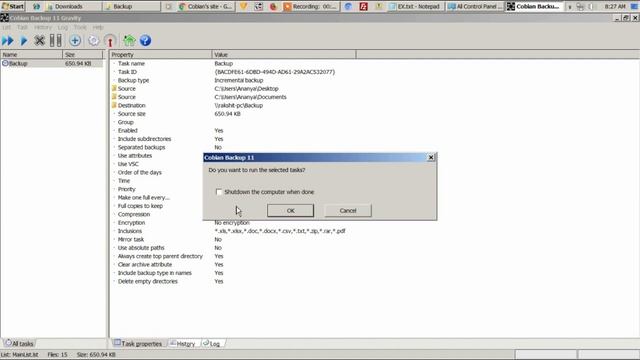This screenshot has height=360, width=640.
Task: Click the Inclusions file pattern value
Action: tap(280, 231)
